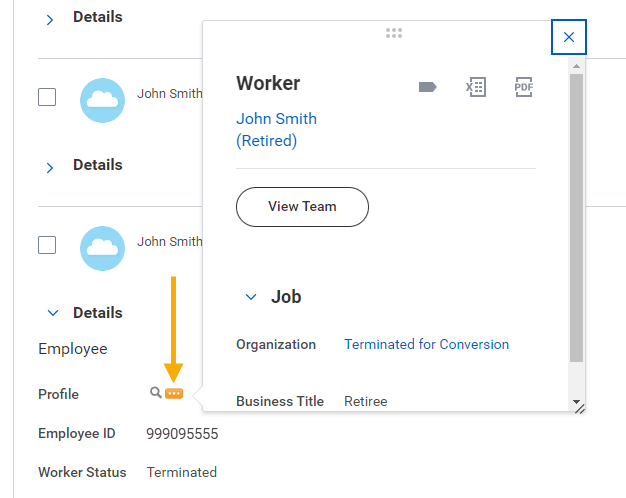The width and height of the screenshot is (626, 498).
Task: Collapse the Job section in the popup
Action: (251, 297)
